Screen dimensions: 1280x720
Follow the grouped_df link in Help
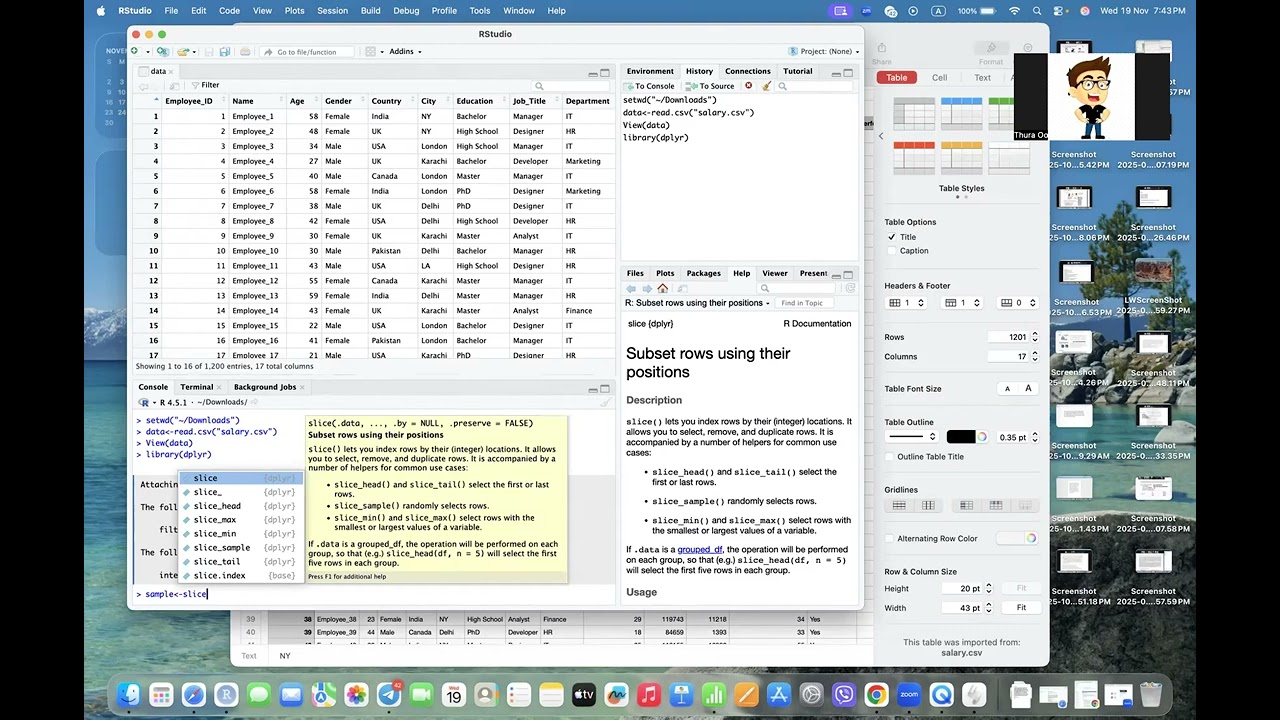pos(699,549)
